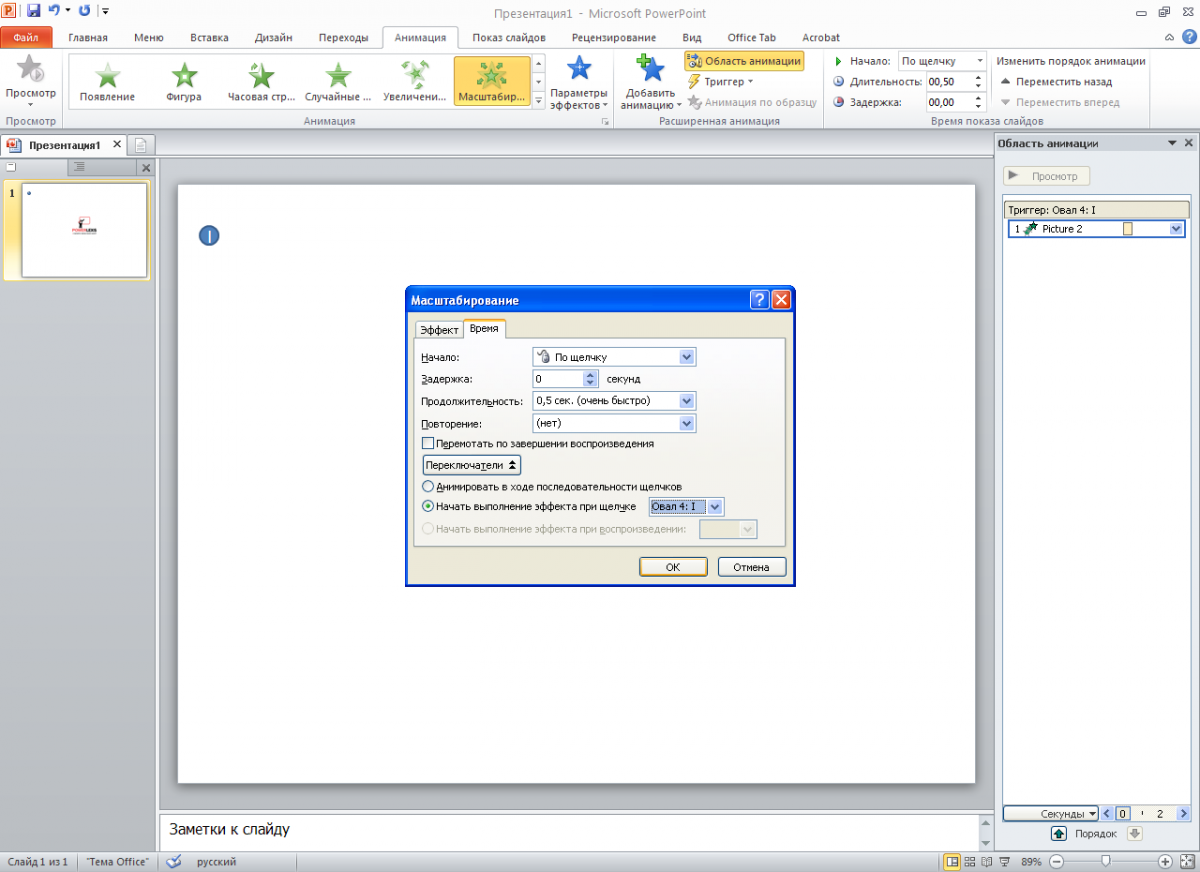Apply the Увеличение animation effect

[x=415, y=82]
